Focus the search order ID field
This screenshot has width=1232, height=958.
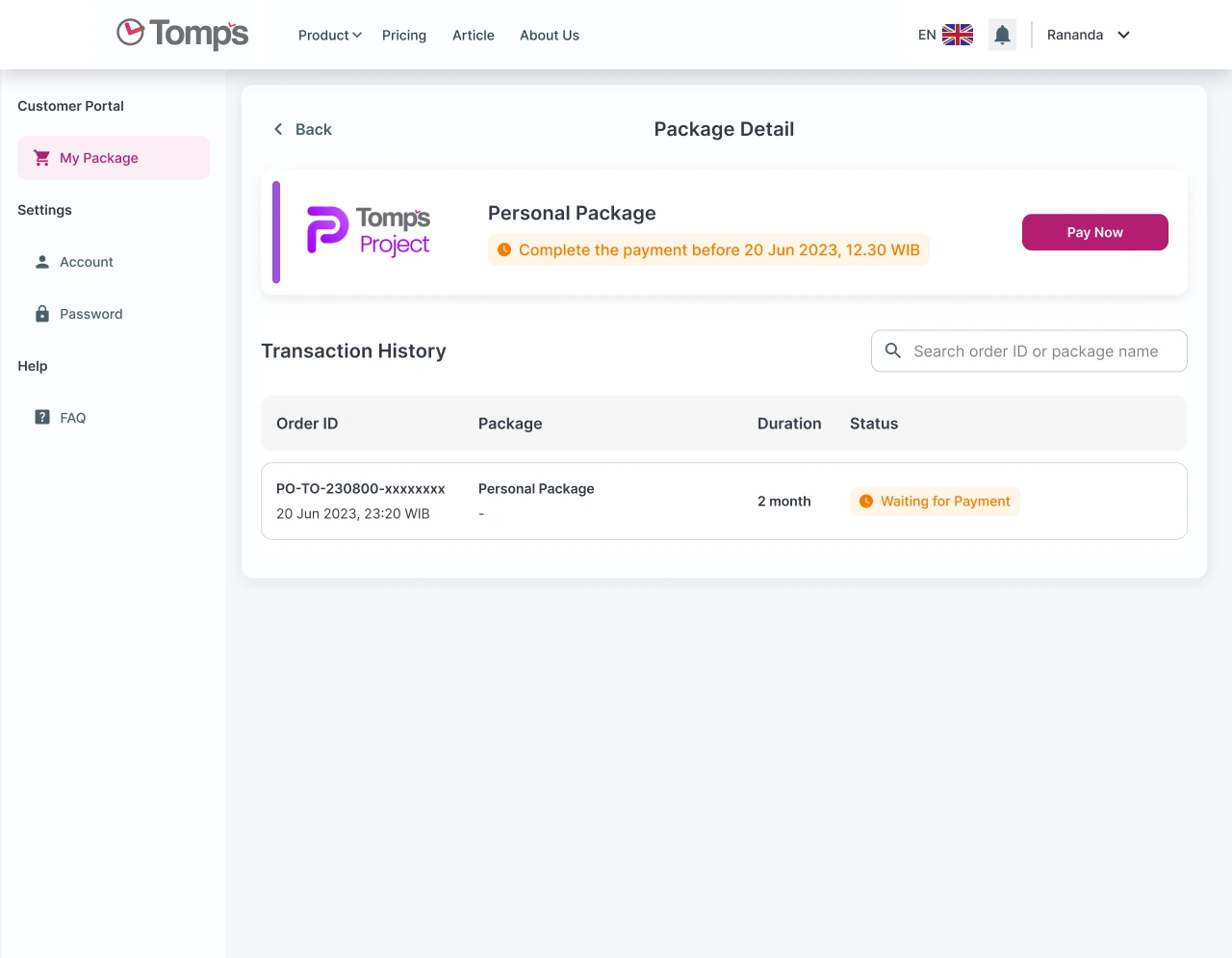click(1036, 351)
